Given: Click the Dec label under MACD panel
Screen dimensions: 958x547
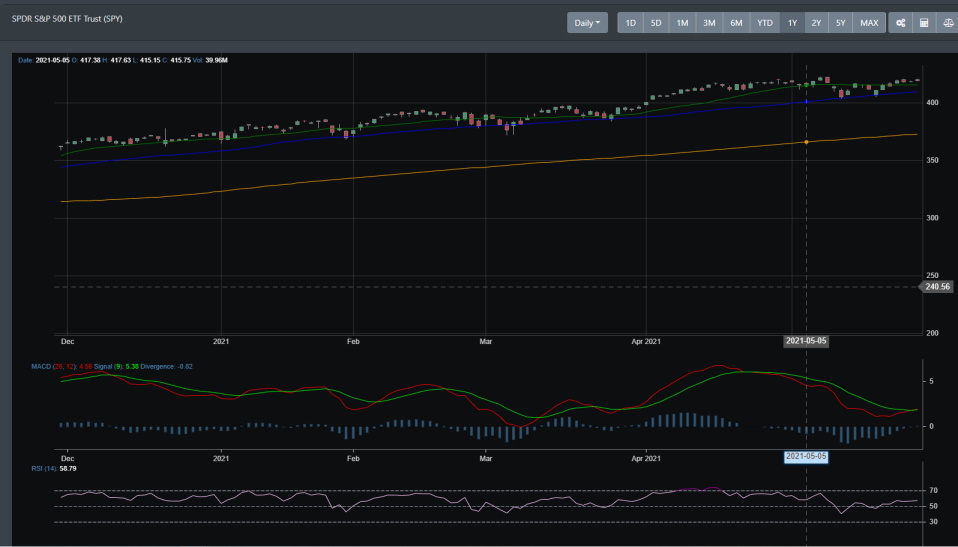Looking at the screenshot, I should 67,458.
